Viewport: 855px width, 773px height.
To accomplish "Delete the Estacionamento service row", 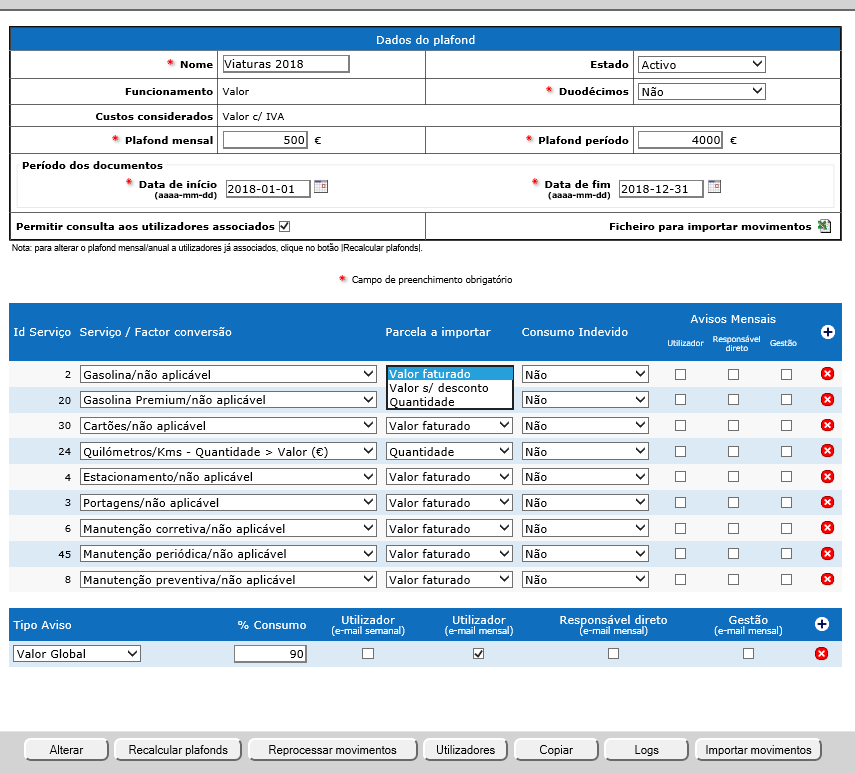I will [x=827, y=476].
